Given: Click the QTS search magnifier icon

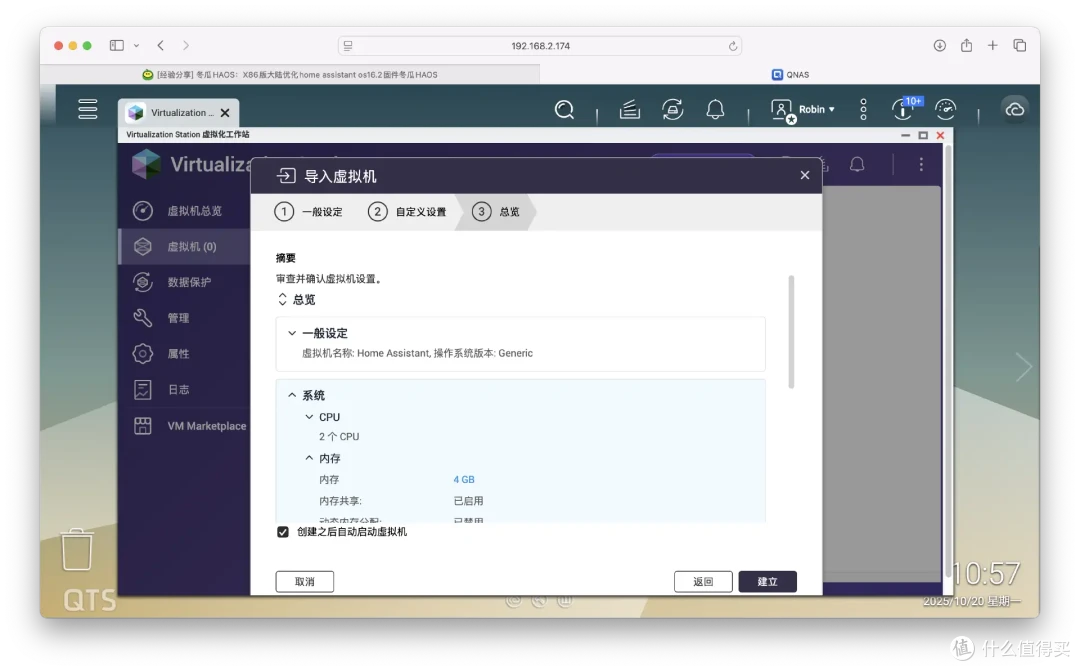Looking at the screenshot, I should tap(564, 110).
